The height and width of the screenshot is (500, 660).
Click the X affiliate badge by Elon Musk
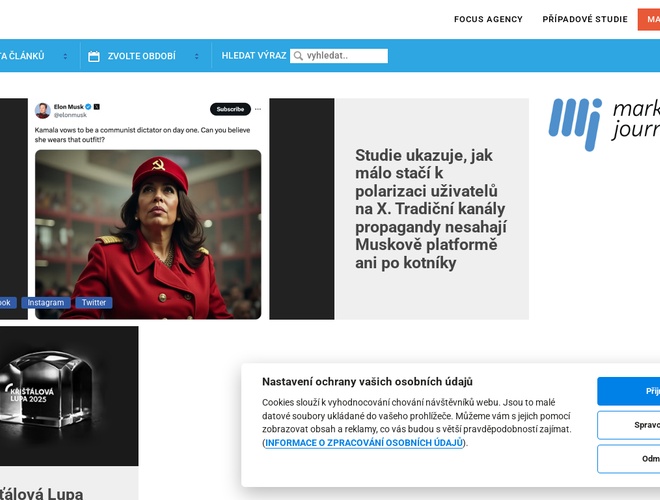[97, 107]
